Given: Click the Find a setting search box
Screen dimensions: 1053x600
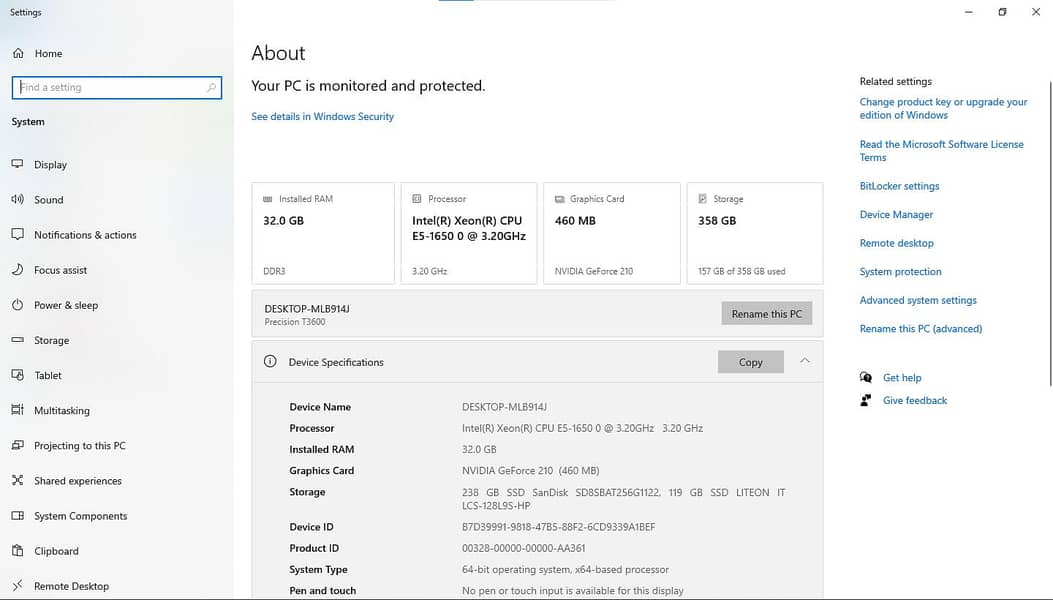Looking at the screenshot, I should coord(117,87).
